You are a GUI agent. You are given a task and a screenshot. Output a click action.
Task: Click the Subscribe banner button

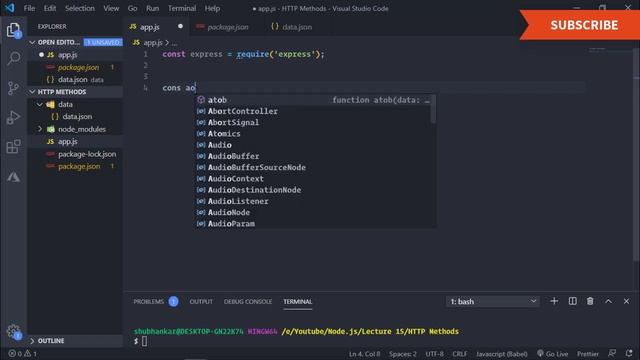click(580, 25)
